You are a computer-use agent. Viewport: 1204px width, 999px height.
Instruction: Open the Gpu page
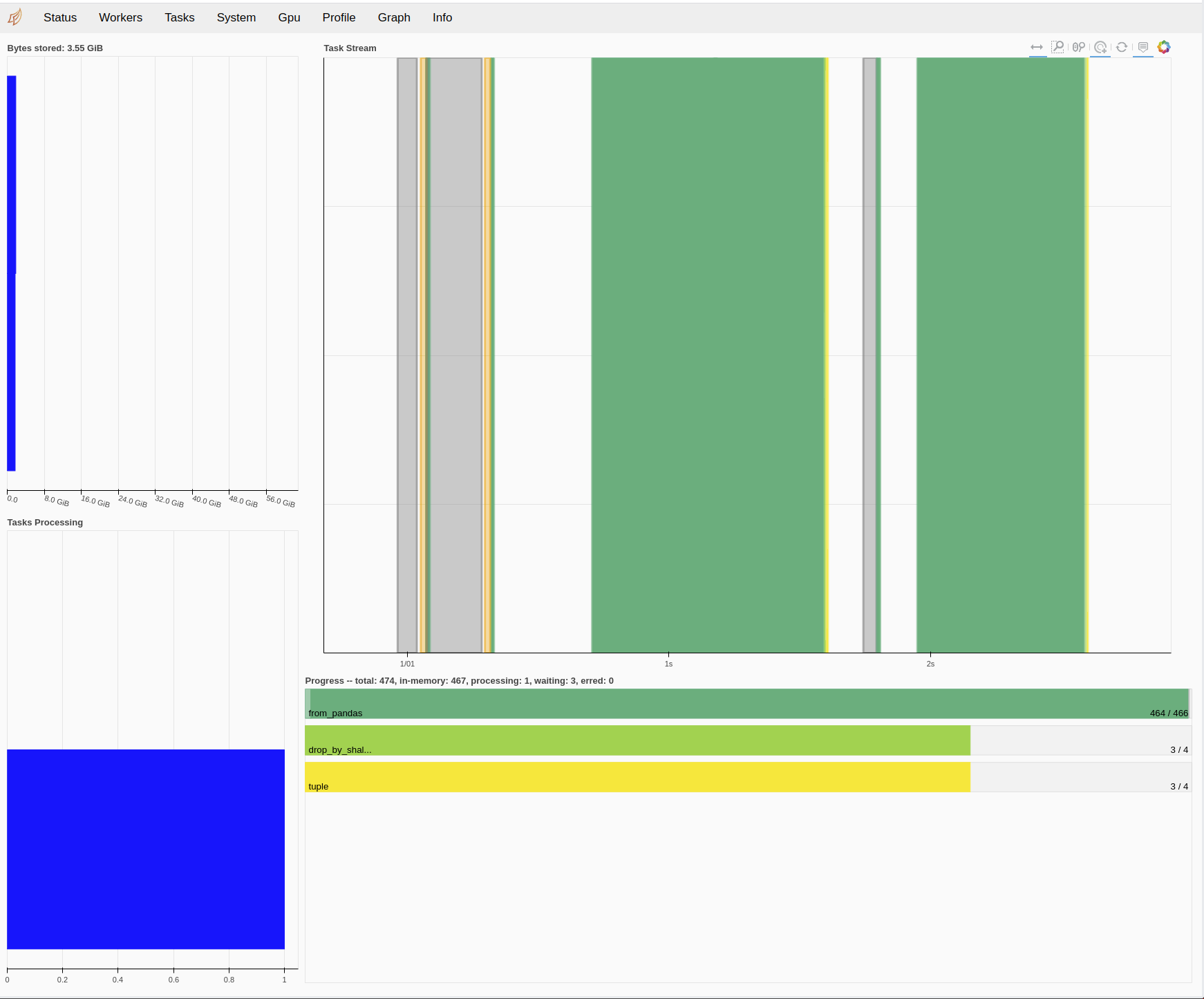[x=289, y=17]
